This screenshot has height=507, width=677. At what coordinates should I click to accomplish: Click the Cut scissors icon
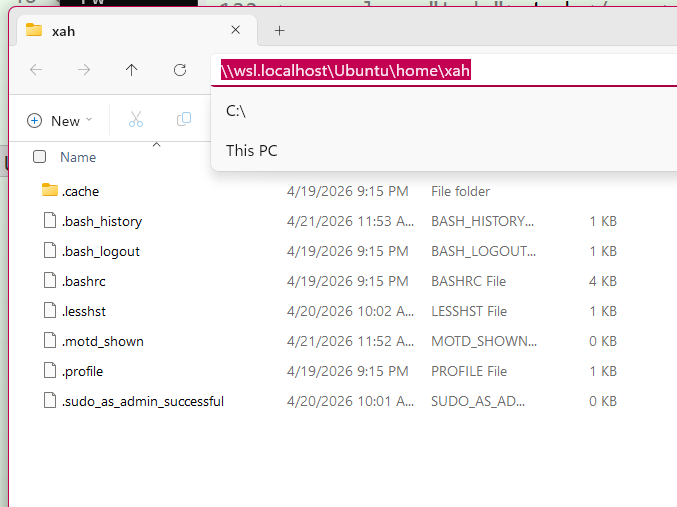point(136,119)
